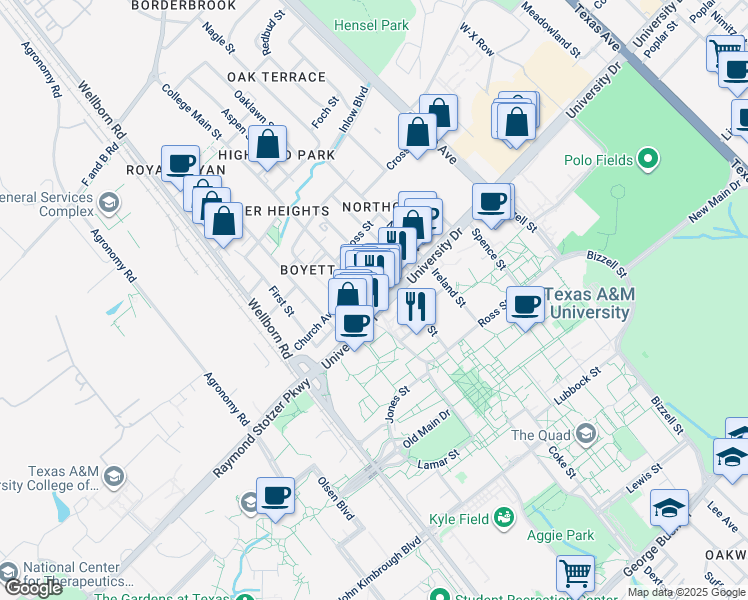
Task: Click the OAK TERRACE neighborhood label
Action: click(276, 77)
